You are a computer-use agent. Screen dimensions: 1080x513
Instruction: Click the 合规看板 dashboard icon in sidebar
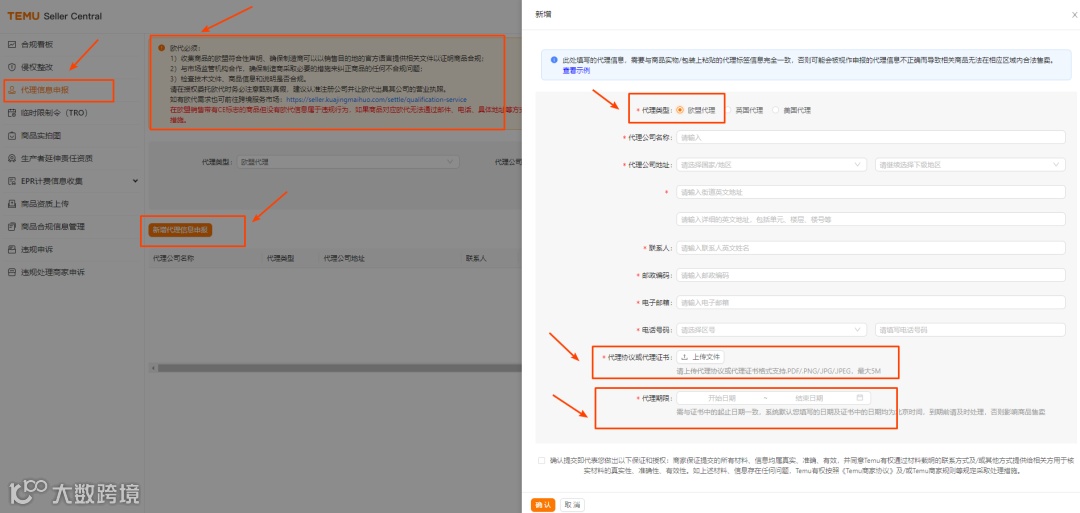(12, 45)
